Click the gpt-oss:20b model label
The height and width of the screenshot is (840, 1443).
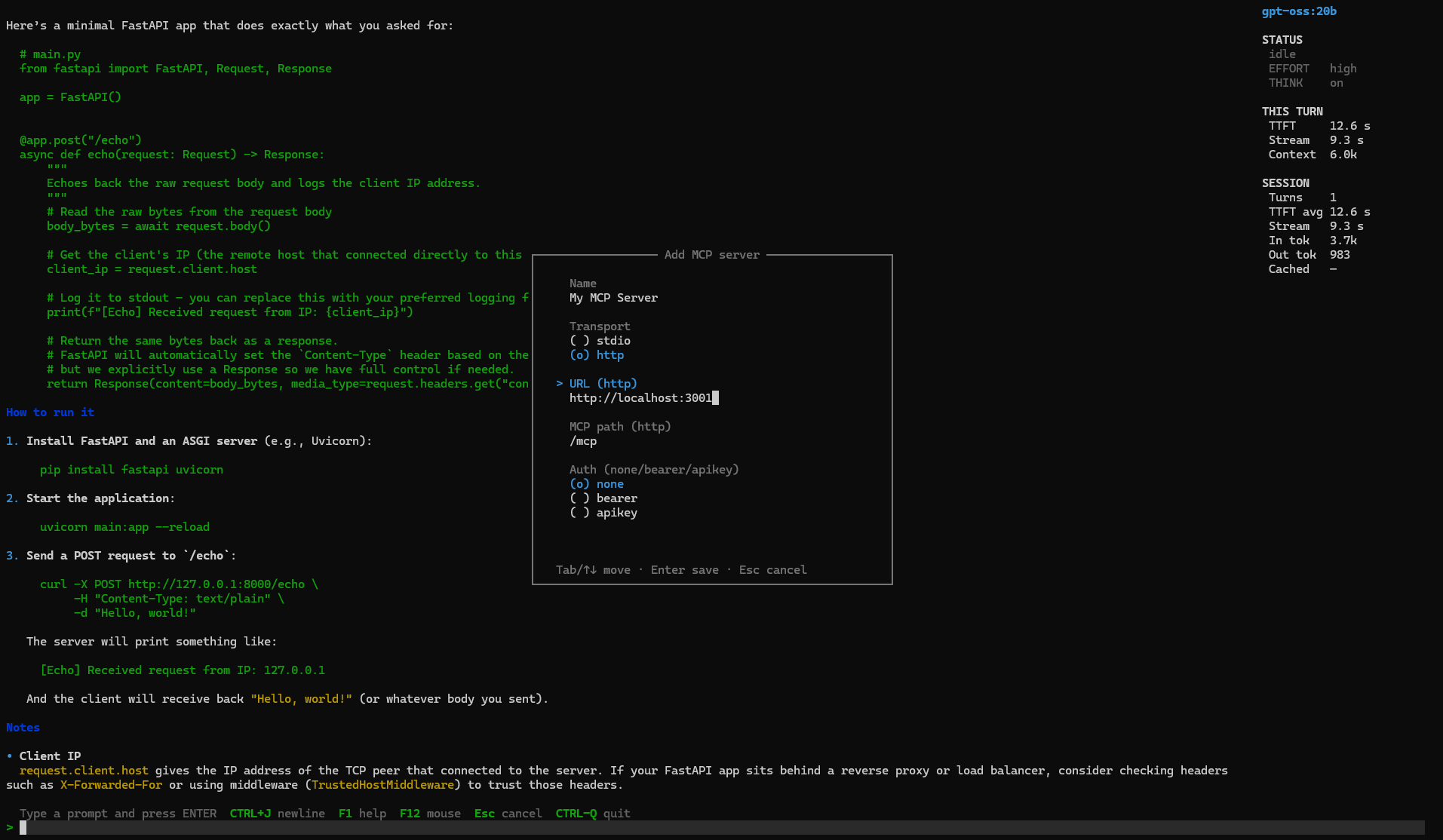point(1299,11)
